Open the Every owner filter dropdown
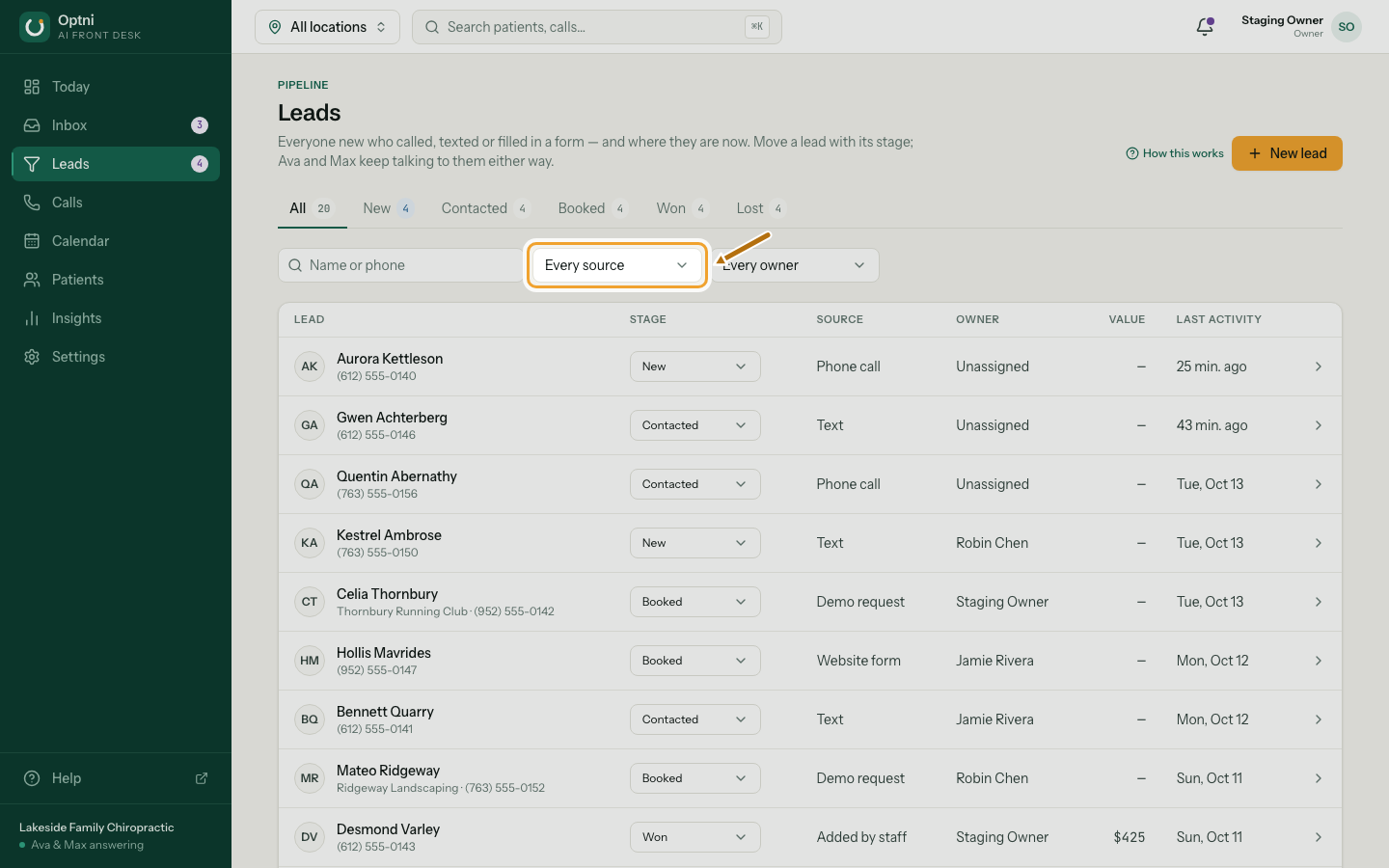The image size is (1389, 868). 795,265
